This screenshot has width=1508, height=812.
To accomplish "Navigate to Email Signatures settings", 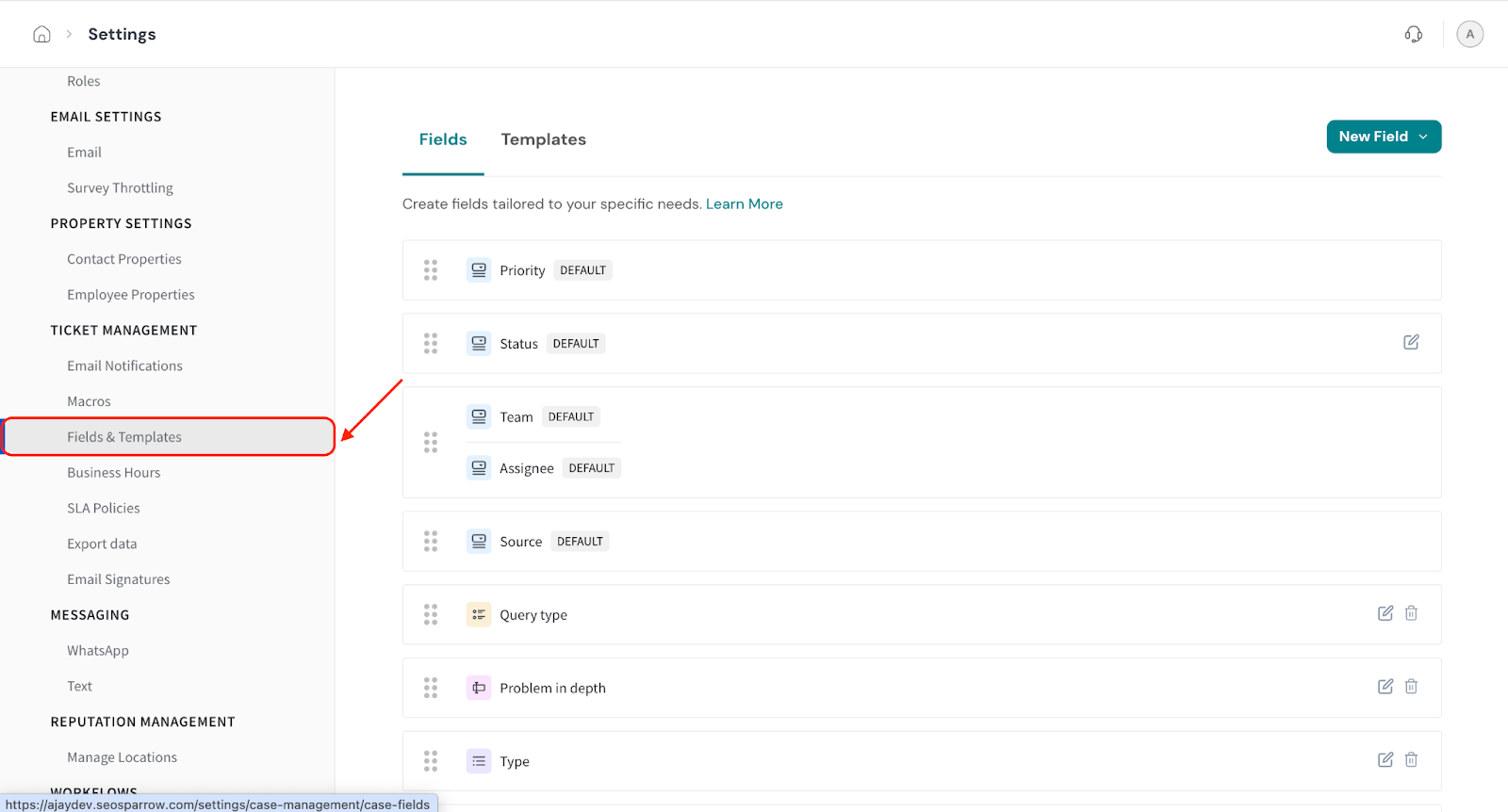I will coord(118,579).
